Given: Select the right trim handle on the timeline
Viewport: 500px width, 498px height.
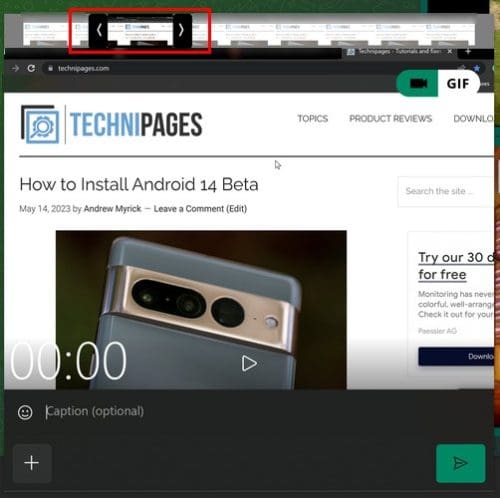Looking at the screenshot, I should [x=182, y=30].
